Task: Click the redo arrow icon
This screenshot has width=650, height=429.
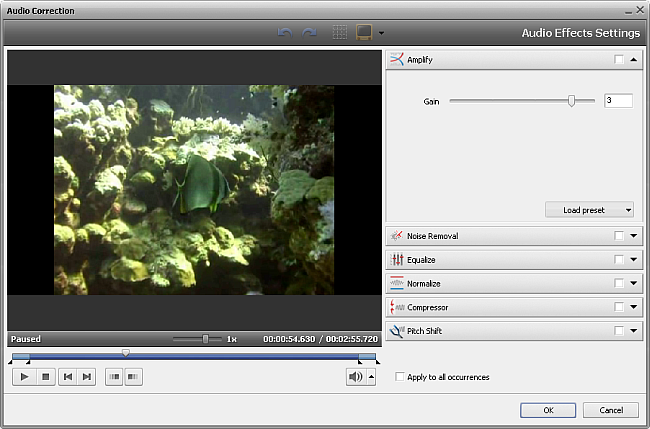Action: tap(309, 32)
